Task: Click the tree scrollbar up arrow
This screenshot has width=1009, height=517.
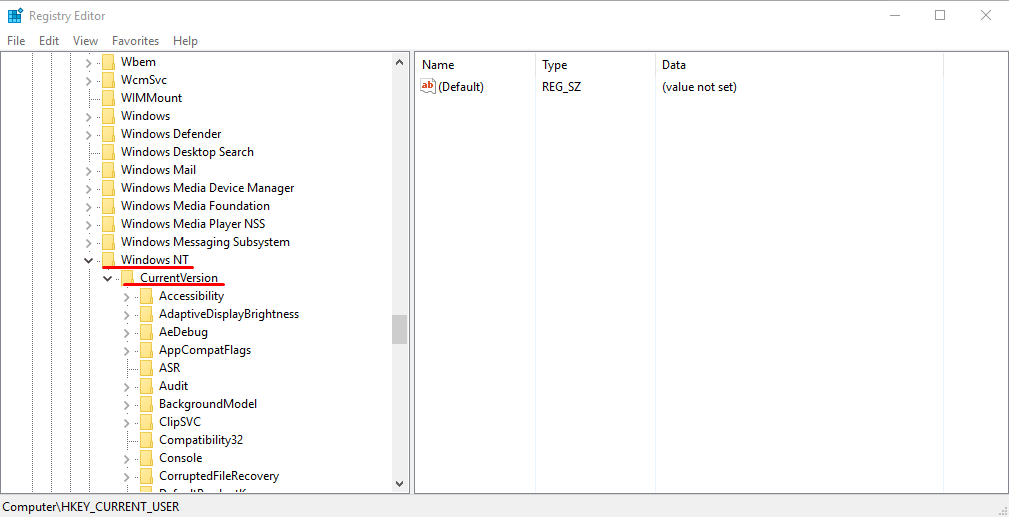Action: [399, 63]
